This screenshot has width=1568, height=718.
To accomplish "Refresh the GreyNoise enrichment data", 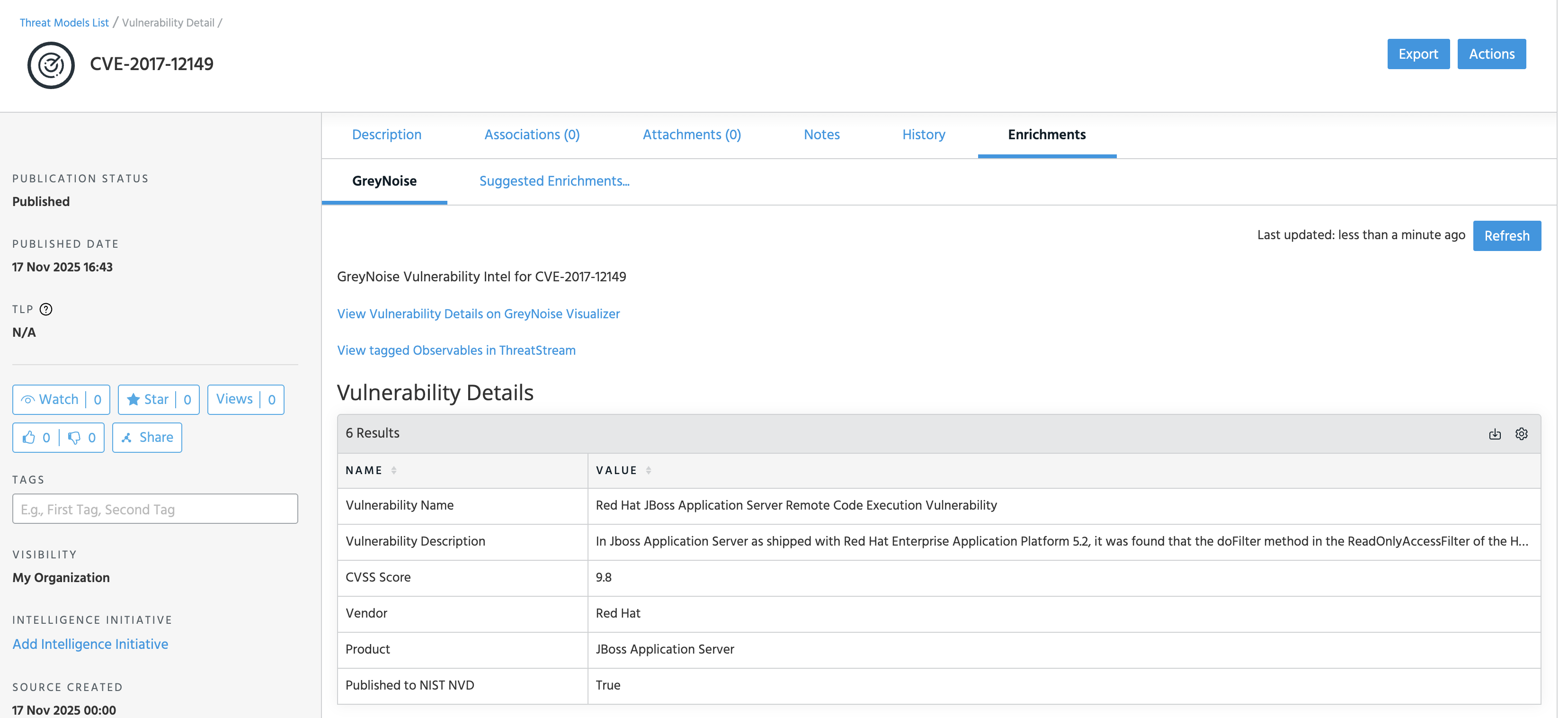I will tap(1506, 236).
